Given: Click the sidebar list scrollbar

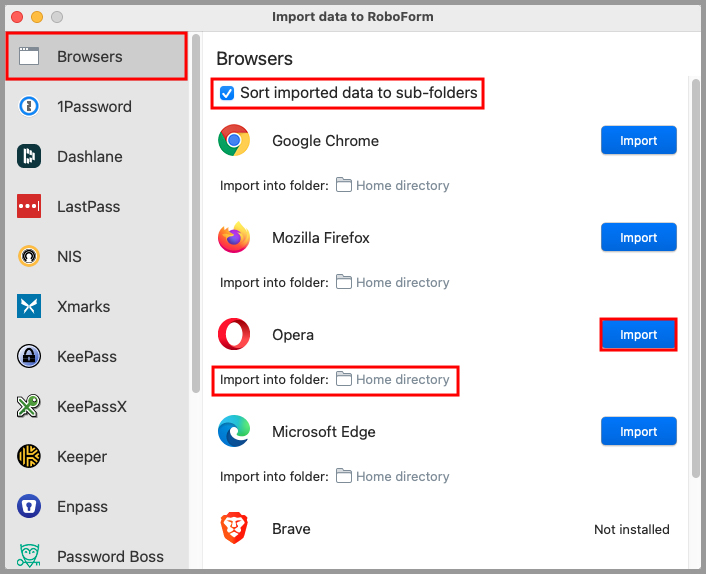Looking at the screenshot, I should (195, 213).
